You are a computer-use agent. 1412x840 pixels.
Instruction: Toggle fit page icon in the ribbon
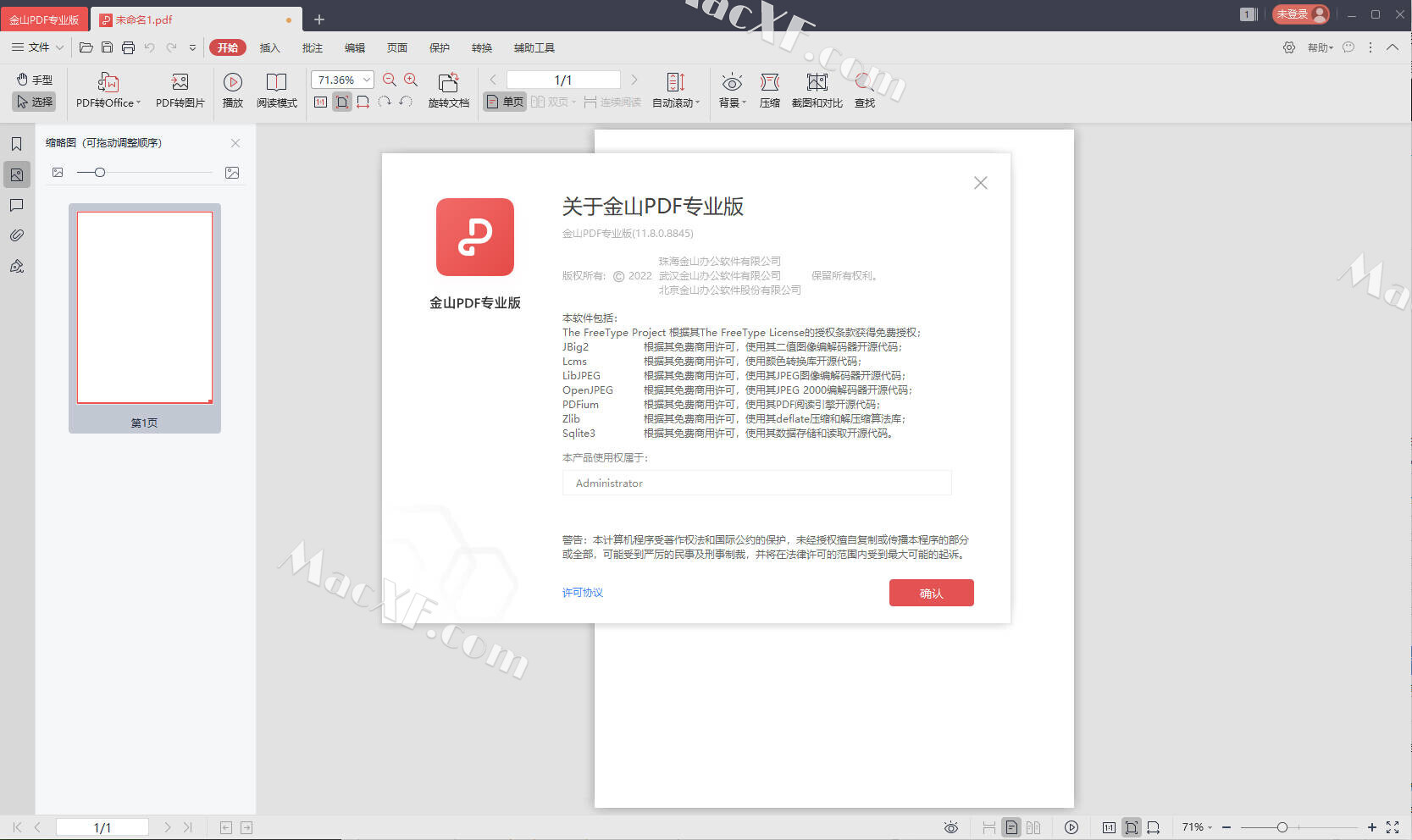(x=342, y=102)
